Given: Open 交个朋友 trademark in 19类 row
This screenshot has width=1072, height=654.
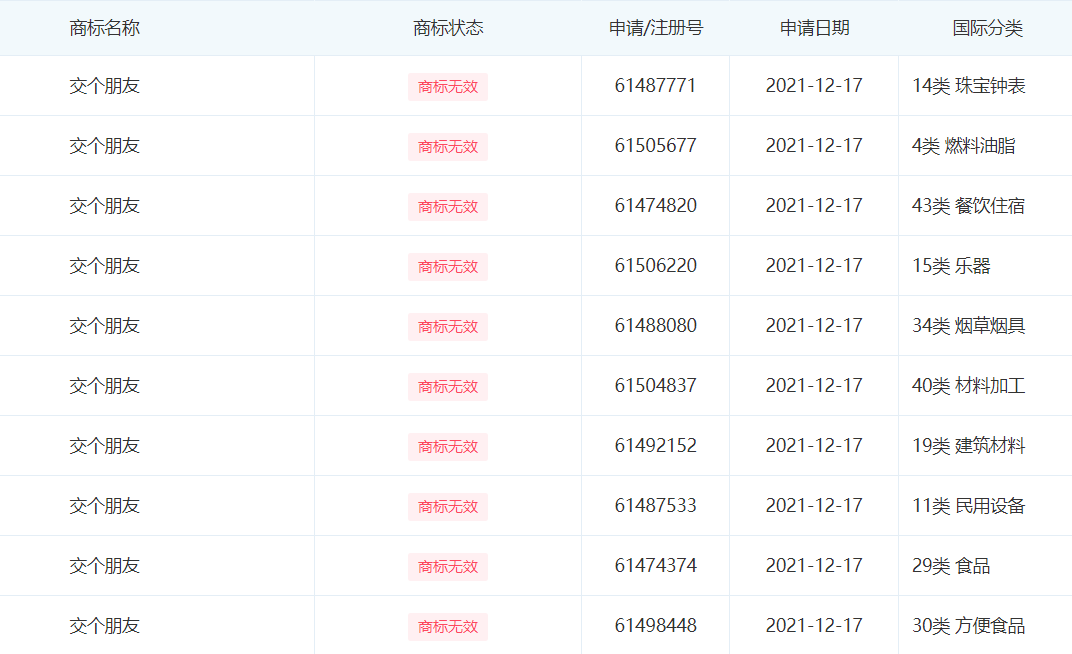Looking at the screenshot, I should tap(105, 446).
